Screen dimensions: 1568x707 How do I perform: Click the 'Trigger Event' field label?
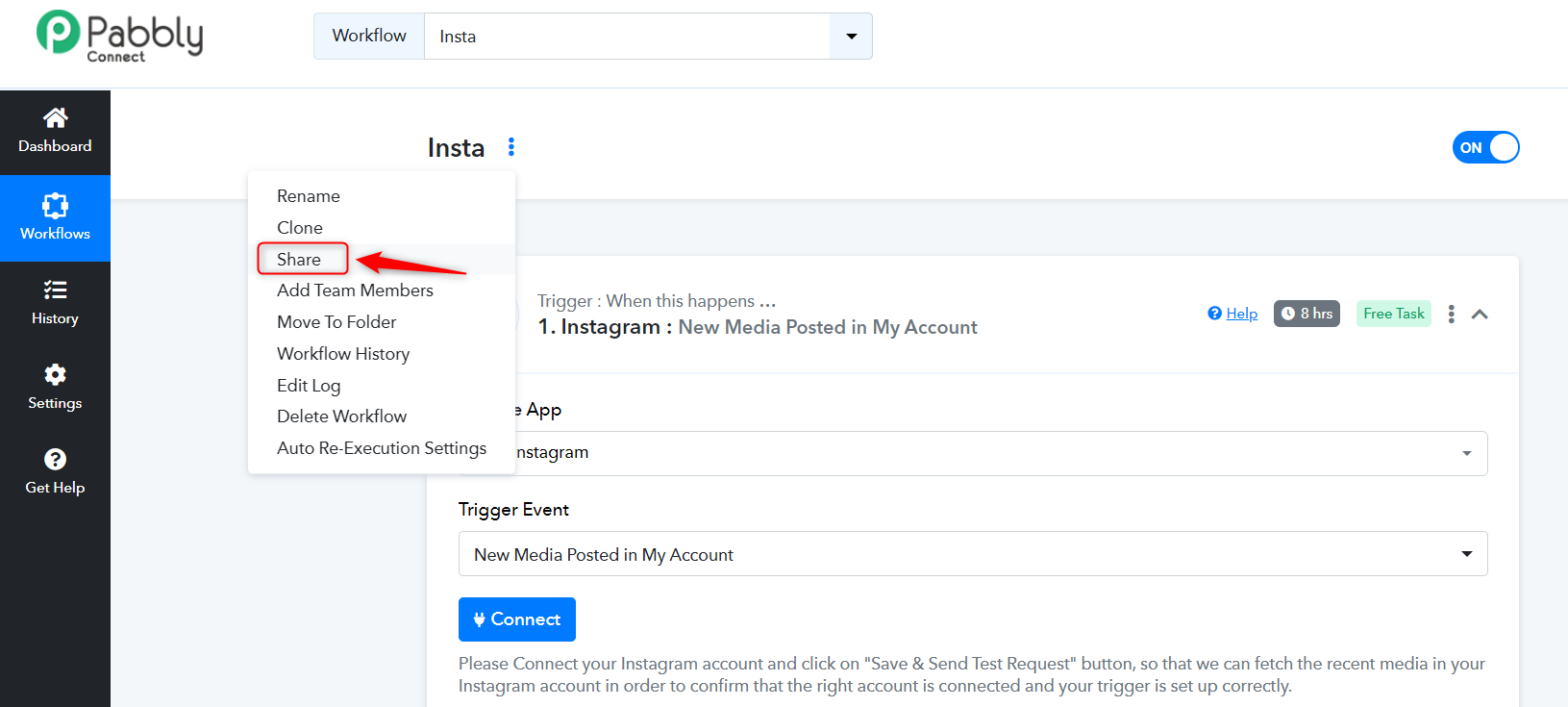click(x=513, y=510)
